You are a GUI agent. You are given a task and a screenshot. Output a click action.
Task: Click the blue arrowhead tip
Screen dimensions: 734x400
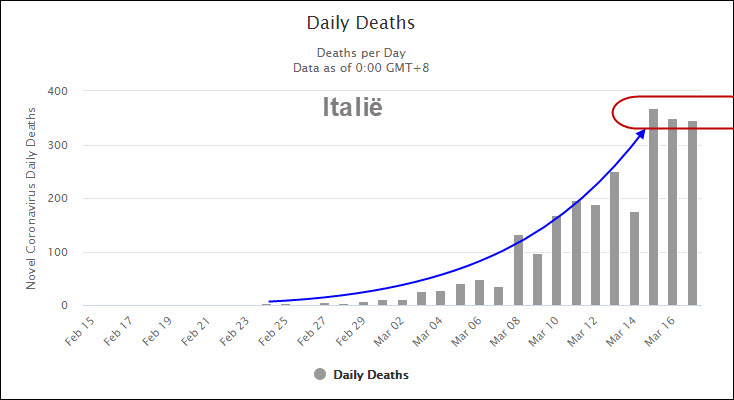pyautogui.click(x=643, y=129)
